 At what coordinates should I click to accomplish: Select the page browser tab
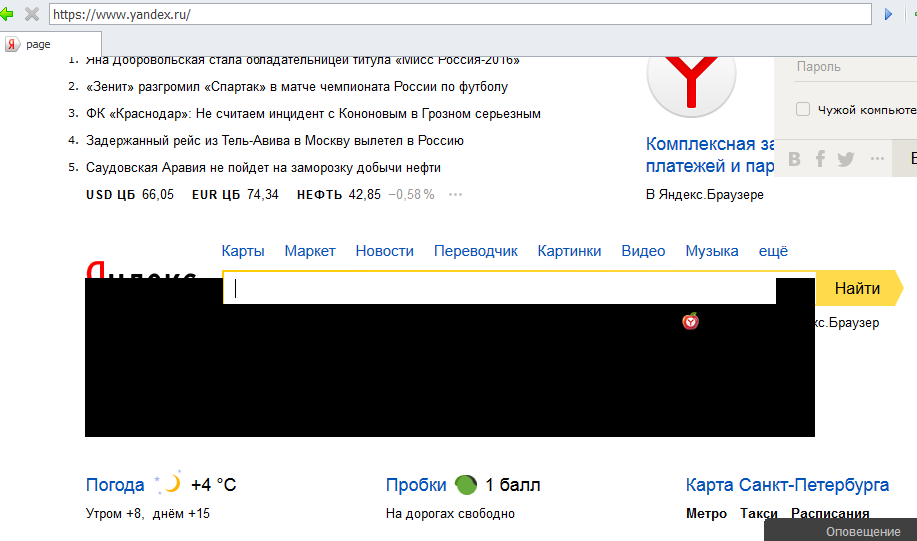coord(51,44)
